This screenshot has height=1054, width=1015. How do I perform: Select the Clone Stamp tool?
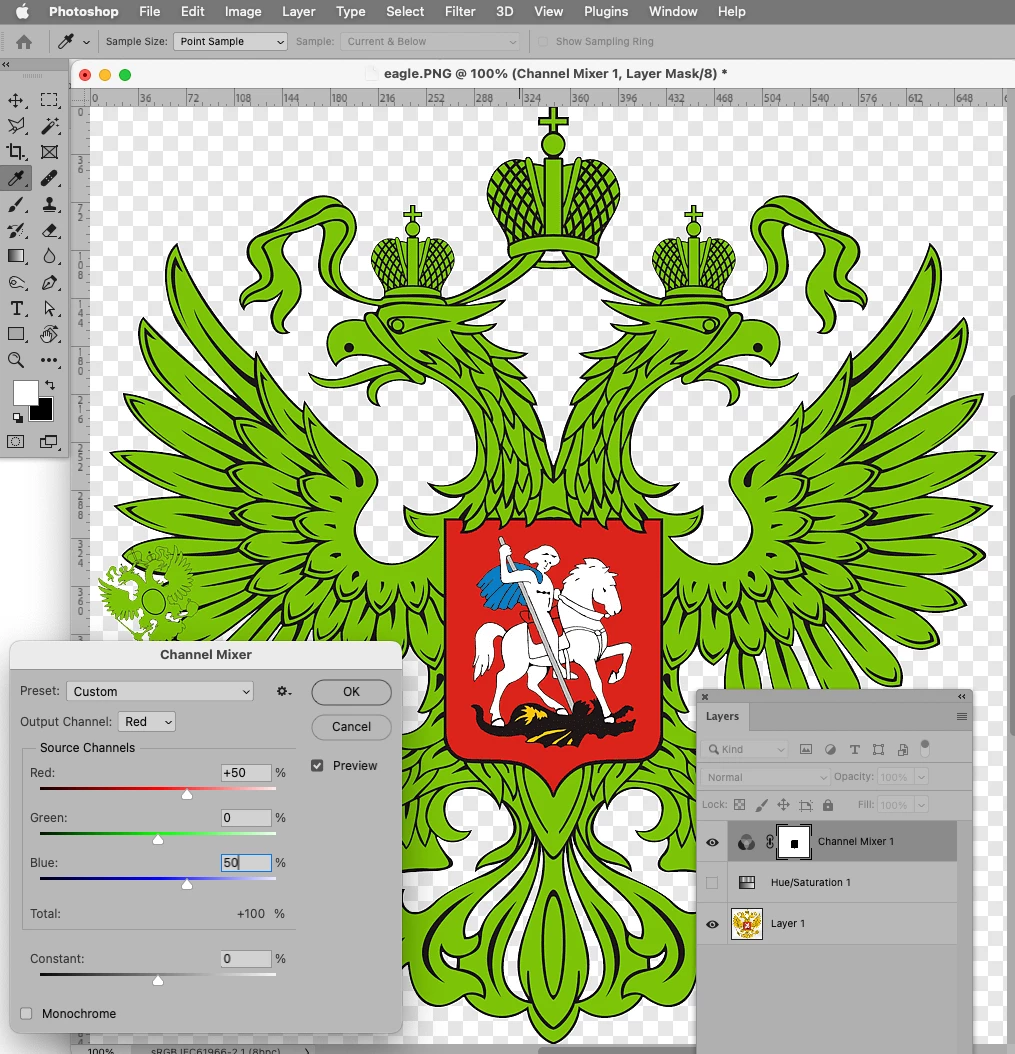point(49,204)
